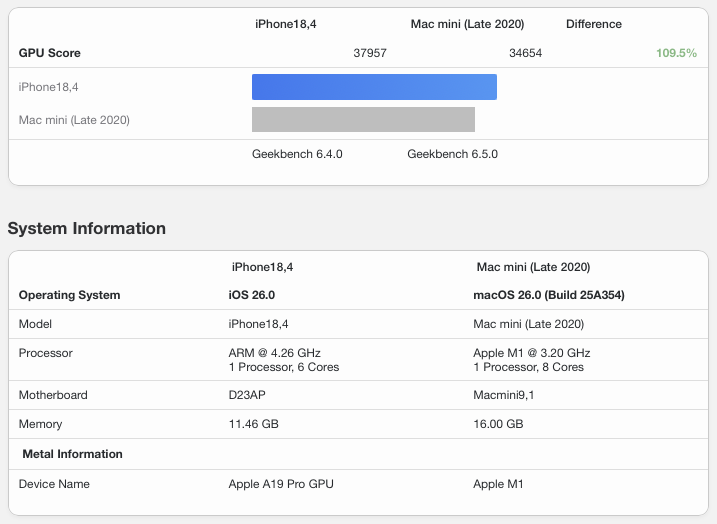Click the gray Mac mini score bar
This screenshot has width=717, height=524.
point(363,120)
